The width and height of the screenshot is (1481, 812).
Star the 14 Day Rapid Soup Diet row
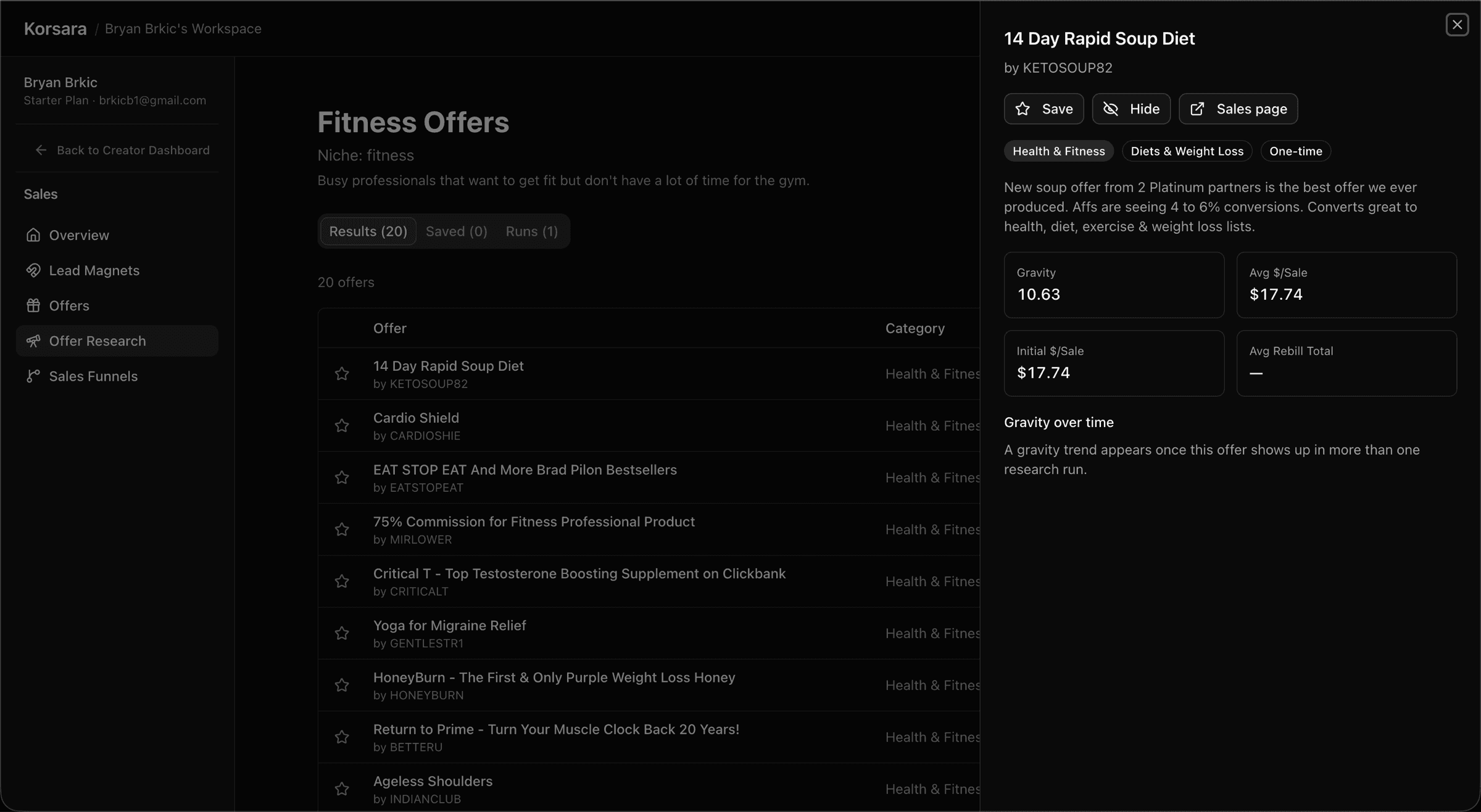coord(342,374)
